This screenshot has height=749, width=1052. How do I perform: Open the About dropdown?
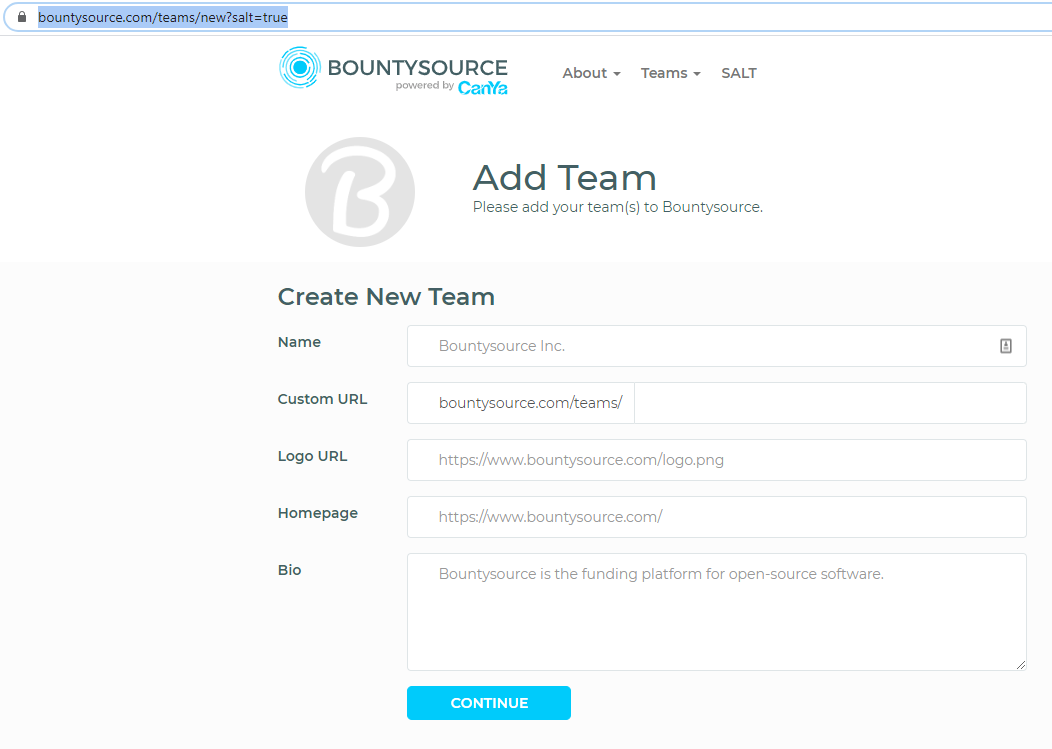590,73
